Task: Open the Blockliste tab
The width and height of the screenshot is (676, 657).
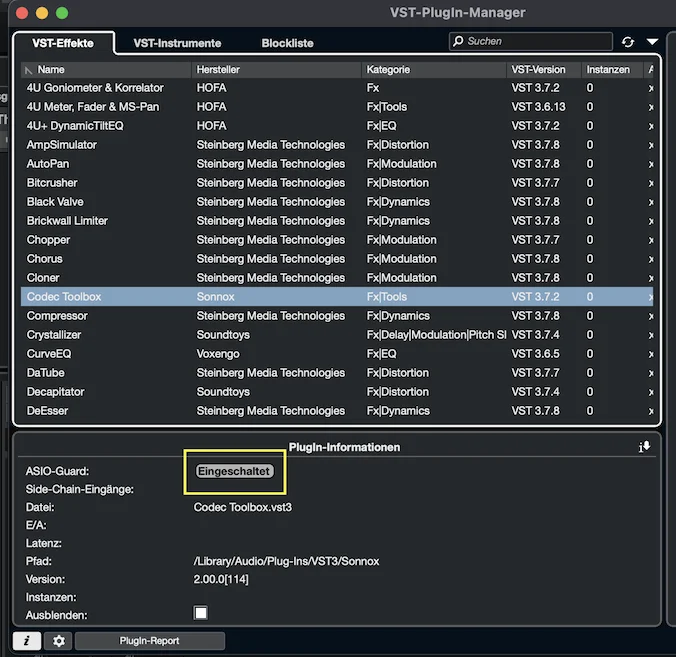Action: (x=287, y=43)
